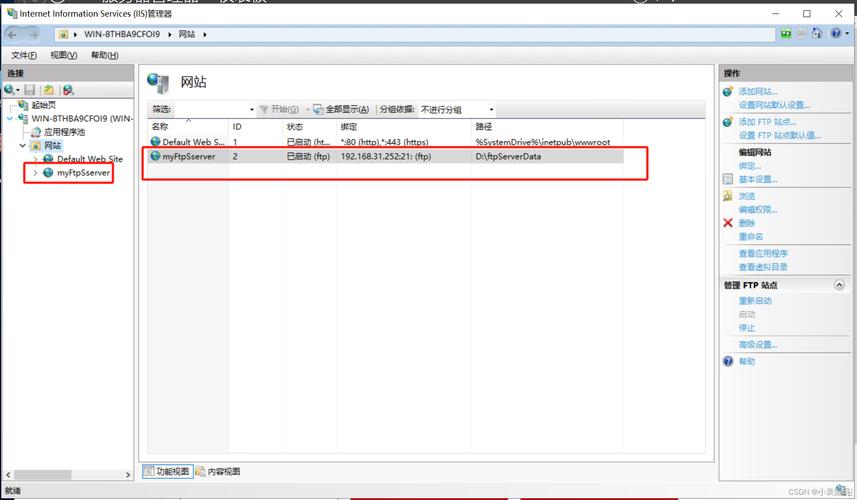Screen dimensions: 857x500
Task: Click the Basic Settings (基本设置) icon
Action: point(727,180)
